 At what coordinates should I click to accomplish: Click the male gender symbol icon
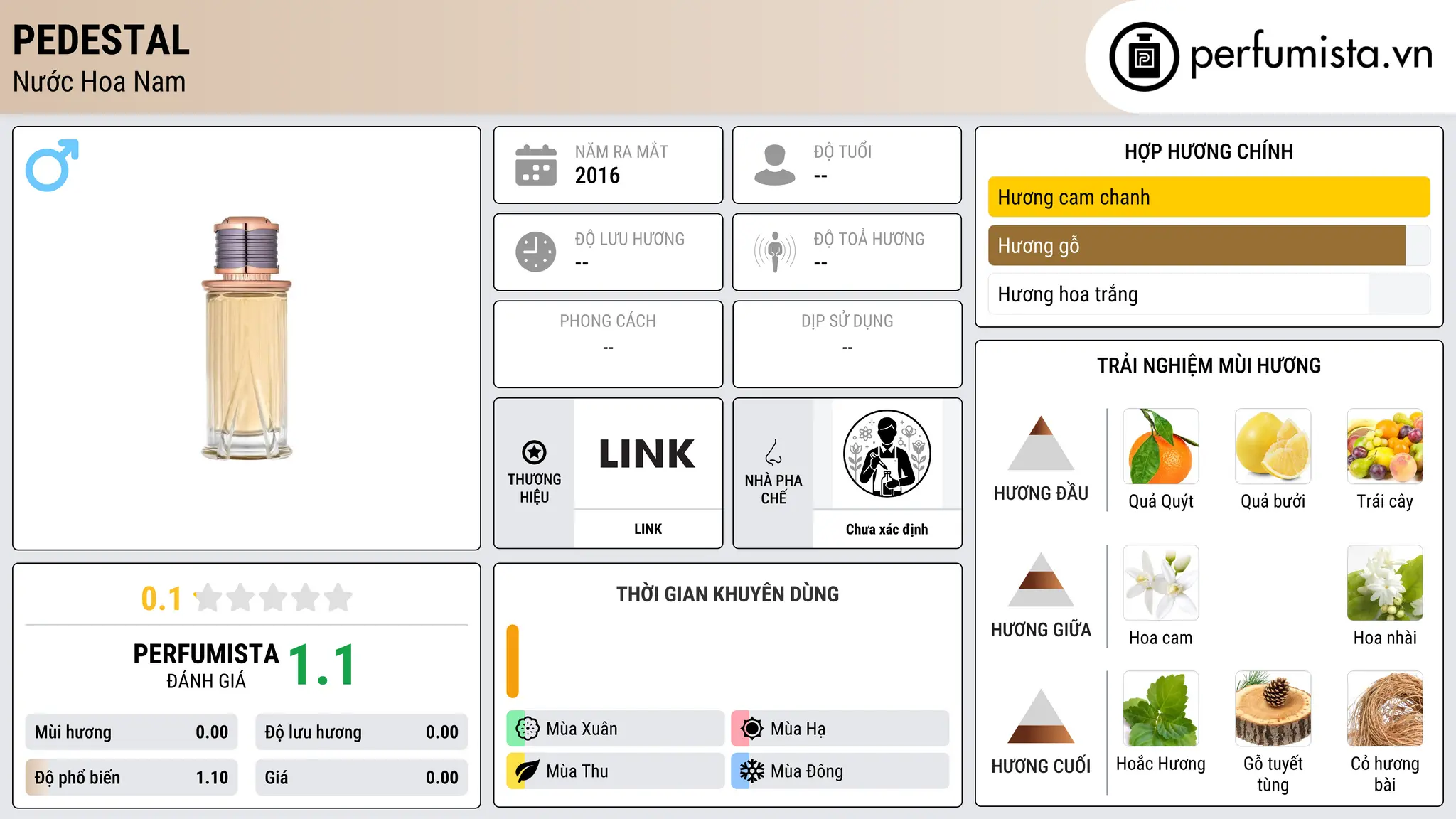(52, 165)
